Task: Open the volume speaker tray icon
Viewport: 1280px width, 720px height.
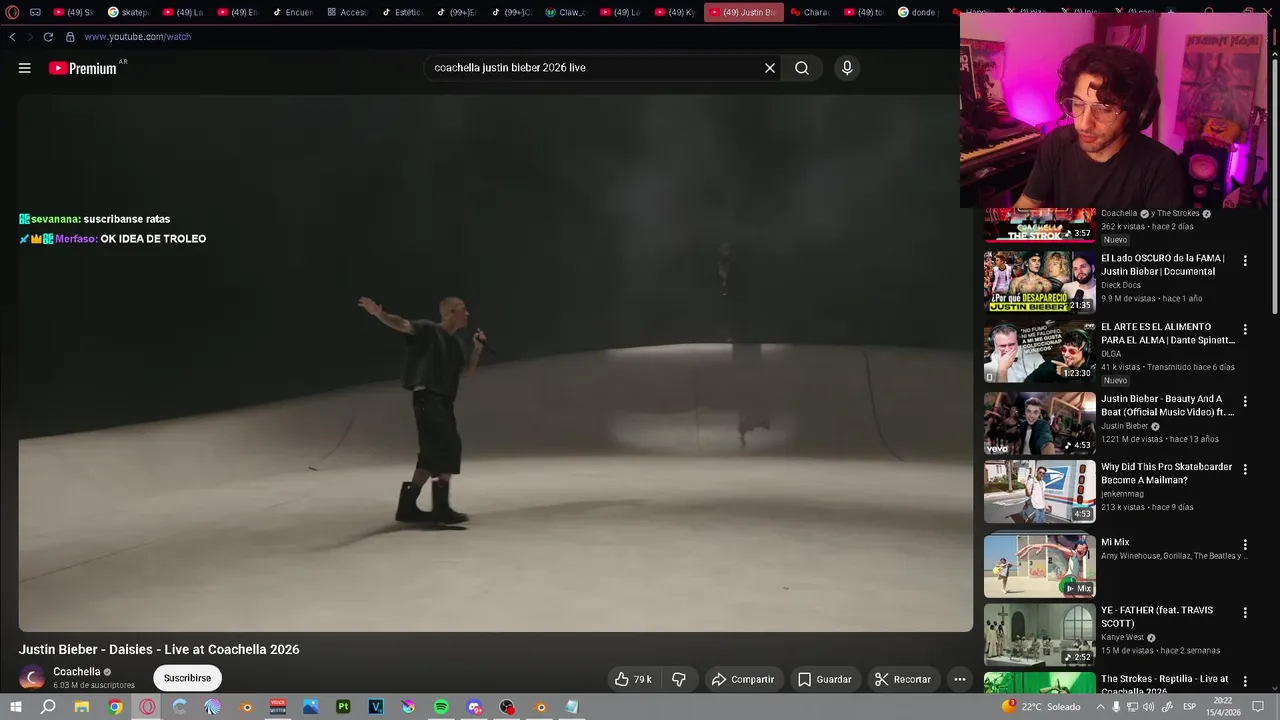Action: (x=1149, y=707)
